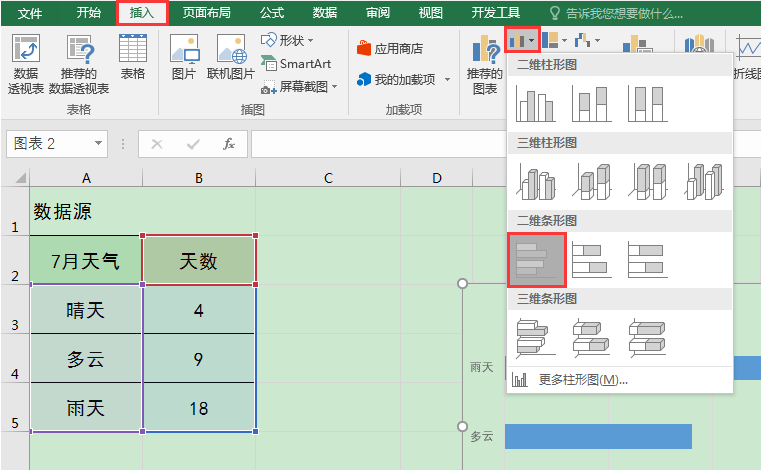
Task: Toggle the column chart dropdown button
Action: pyautogui.click(x=522, y=40)
